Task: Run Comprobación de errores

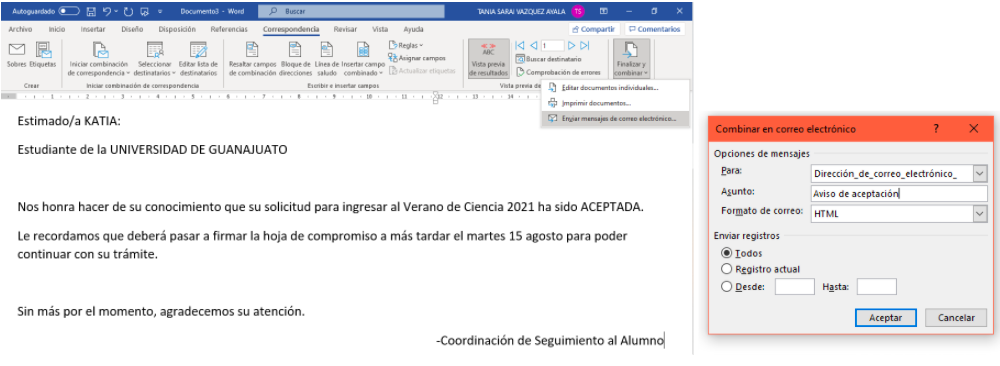Action: [558, 72]
